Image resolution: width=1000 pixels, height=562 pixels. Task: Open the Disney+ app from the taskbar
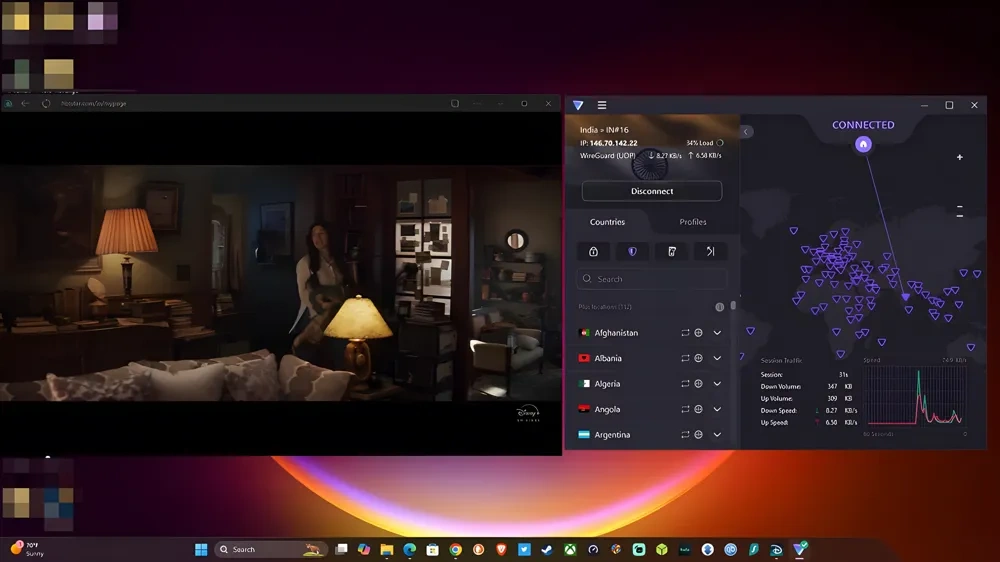776,549
